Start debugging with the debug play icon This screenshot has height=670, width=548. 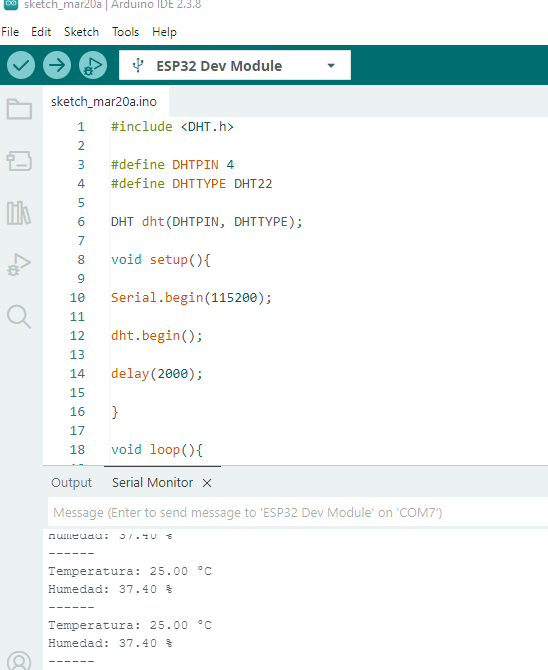(93, 65)
